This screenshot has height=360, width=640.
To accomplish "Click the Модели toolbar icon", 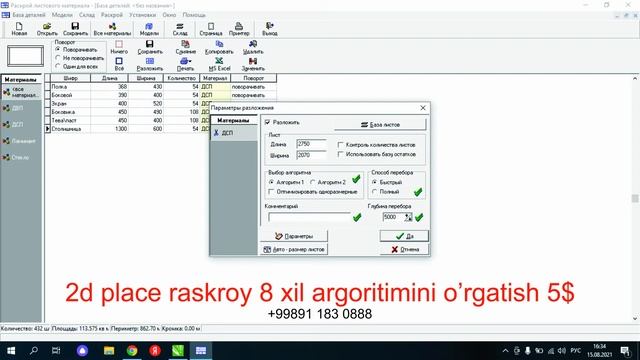I will click(149, 29).
